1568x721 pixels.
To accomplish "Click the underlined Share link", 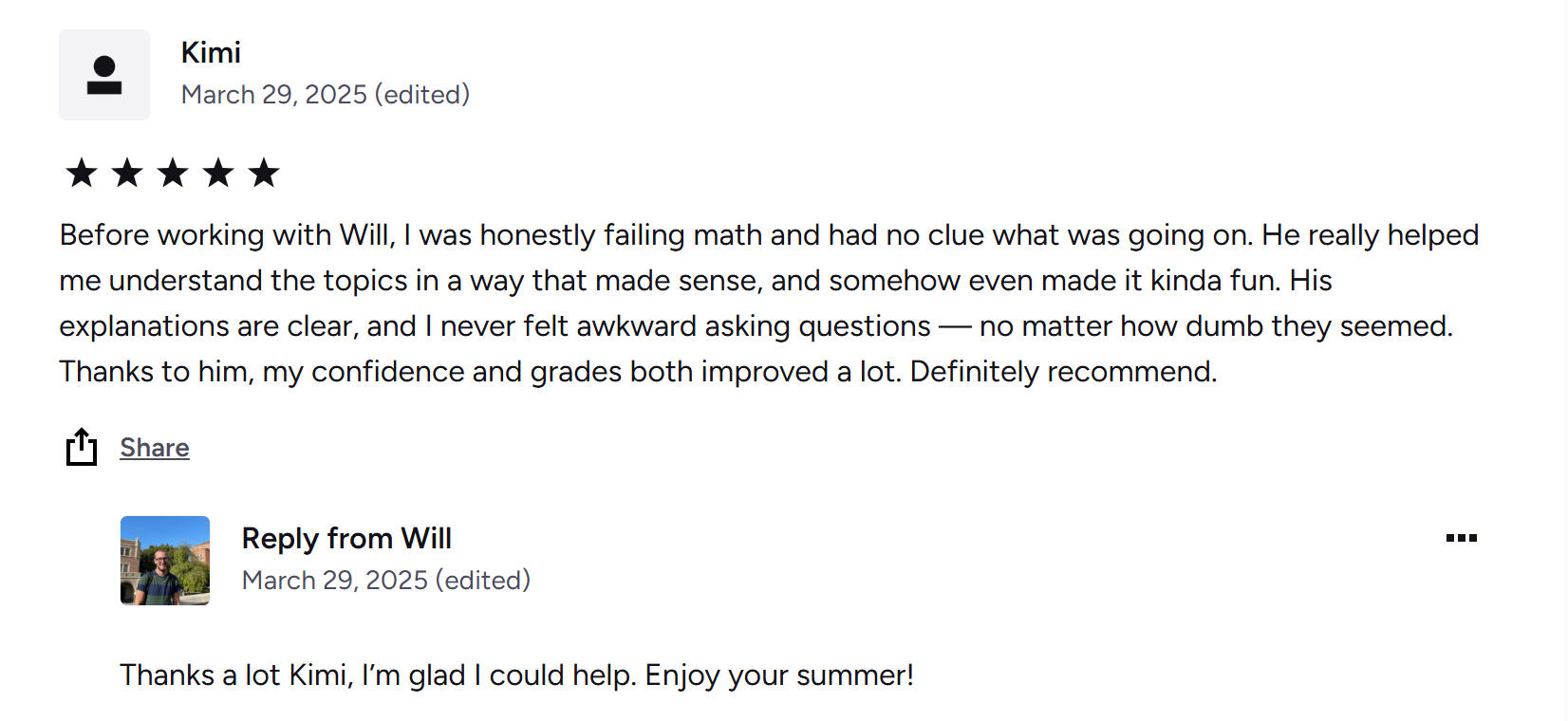I will click(155, 448).
